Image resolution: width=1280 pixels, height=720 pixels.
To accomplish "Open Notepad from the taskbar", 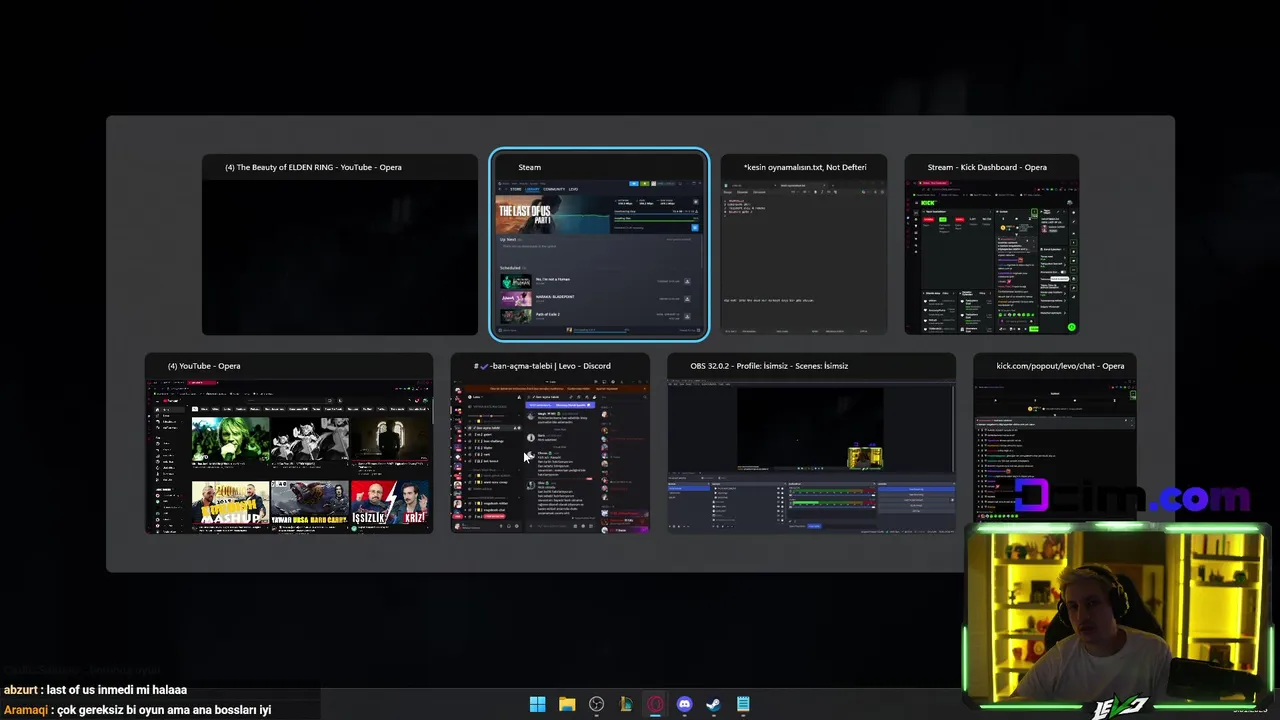I will click(743, 704).
